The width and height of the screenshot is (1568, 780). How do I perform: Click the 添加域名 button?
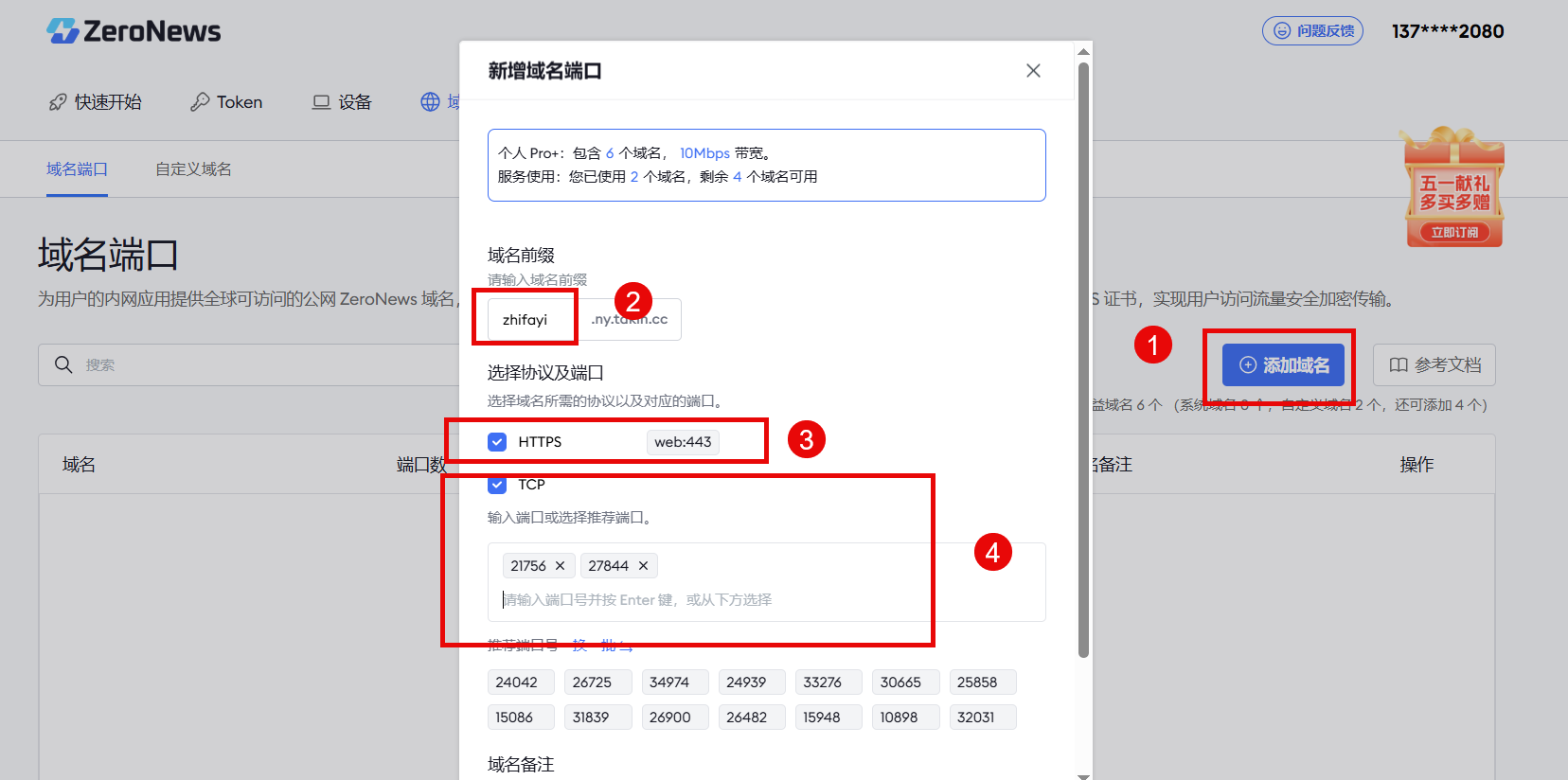(x=1283, y=365)
